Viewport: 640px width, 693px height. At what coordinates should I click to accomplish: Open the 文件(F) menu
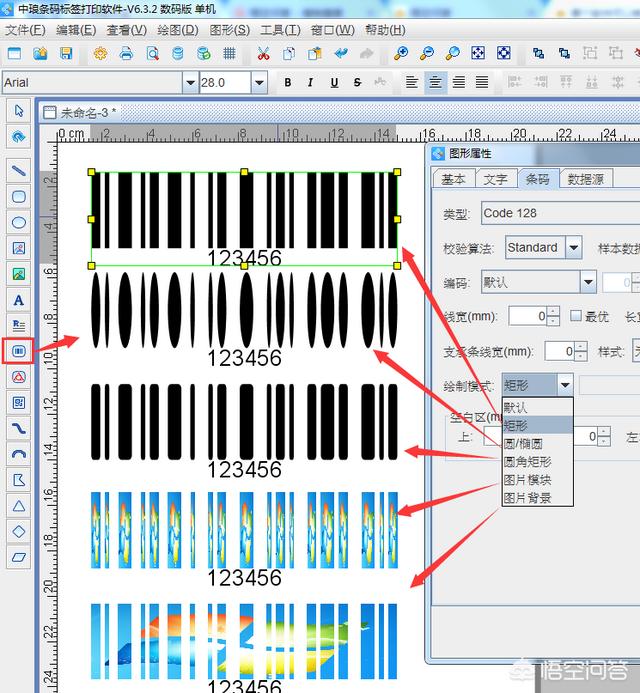[x=25, y=30]
